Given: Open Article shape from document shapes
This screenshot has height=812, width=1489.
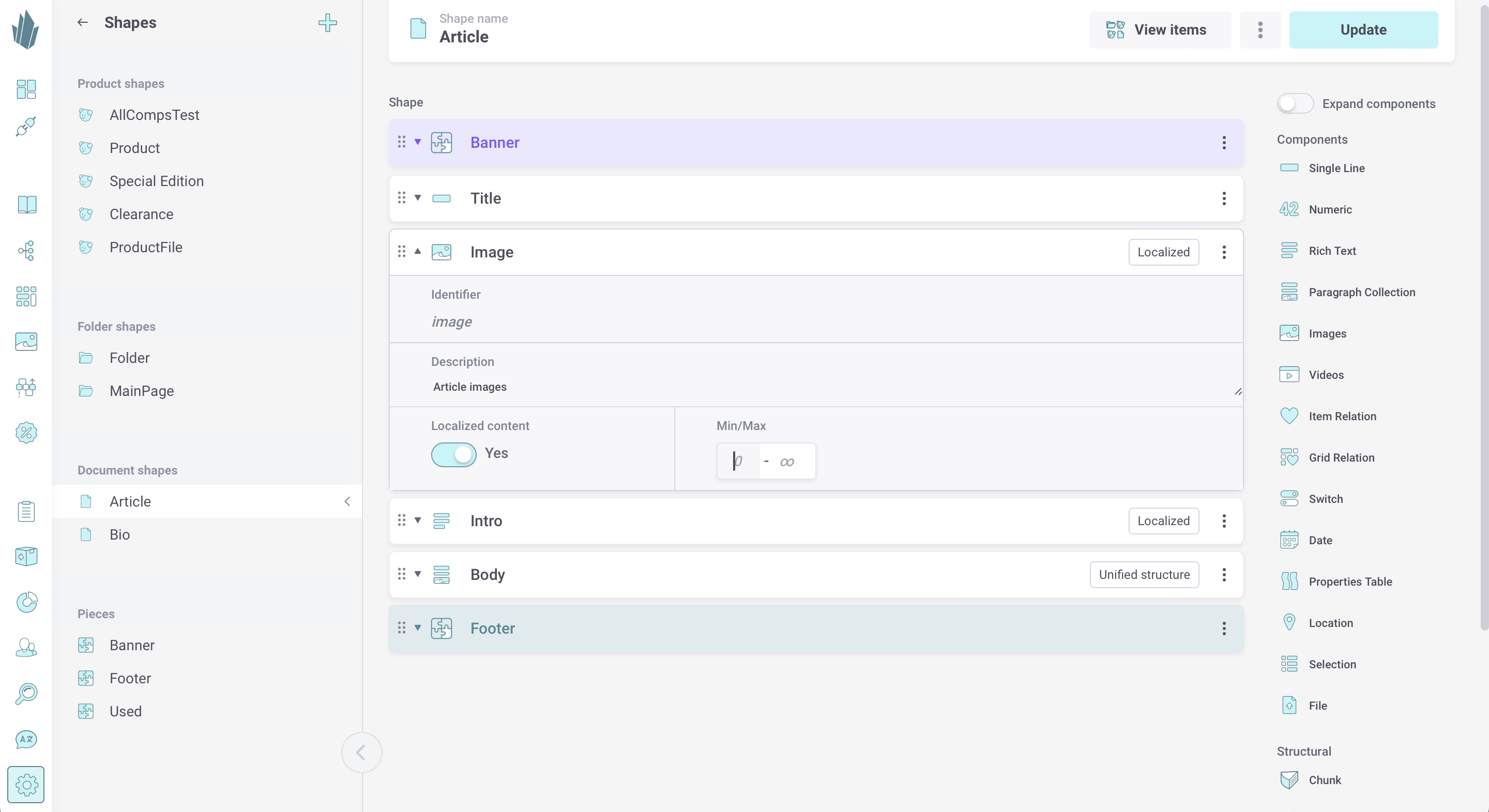Looking at the screenshot, I should (x=130, y=501).
